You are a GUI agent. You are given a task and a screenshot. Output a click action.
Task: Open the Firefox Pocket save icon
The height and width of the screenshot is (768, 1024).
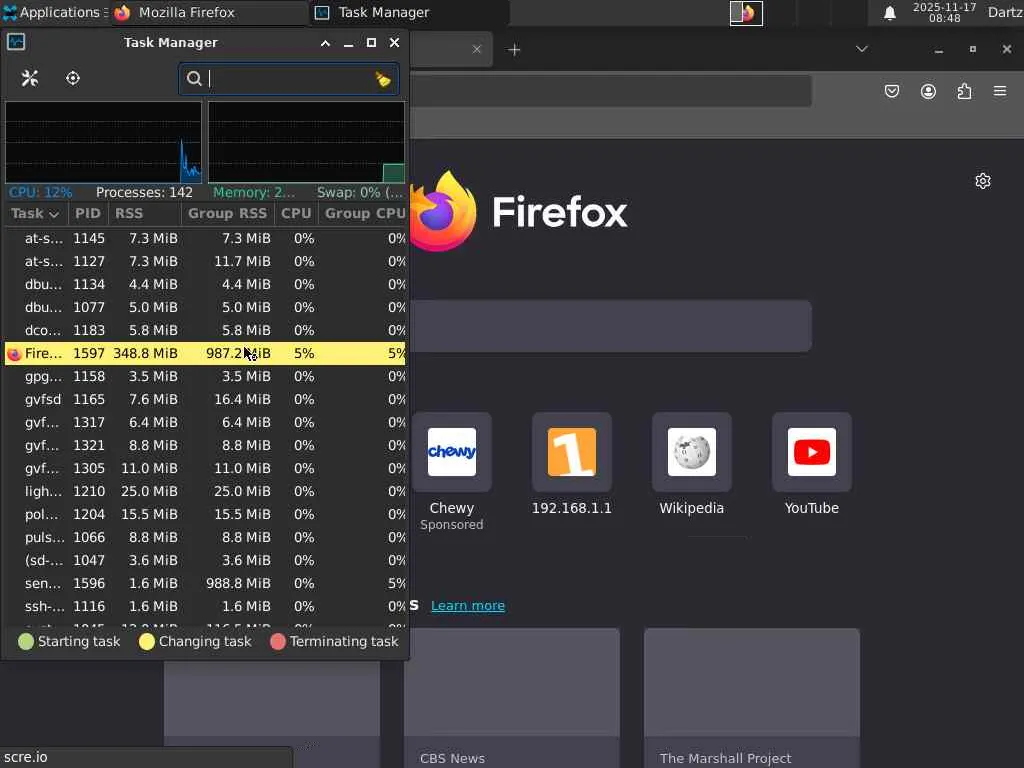[x=891, y=91]
